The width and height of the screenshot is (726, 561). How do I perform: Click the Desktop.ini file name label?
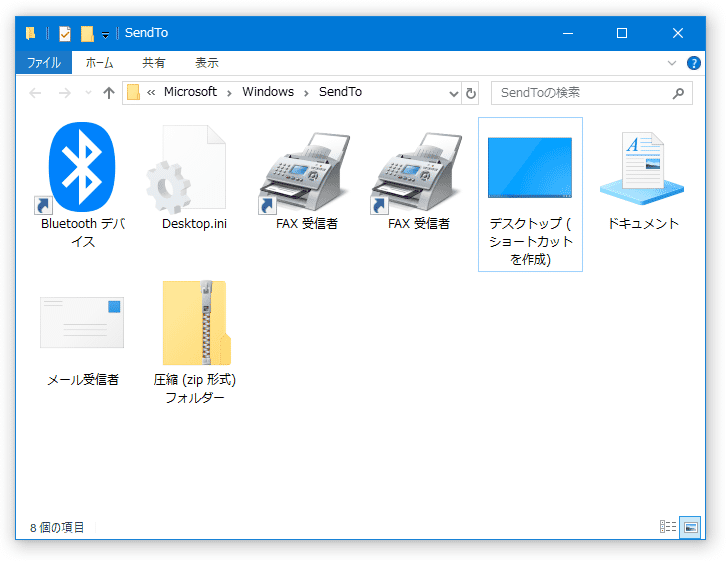(x=194, y=224)
